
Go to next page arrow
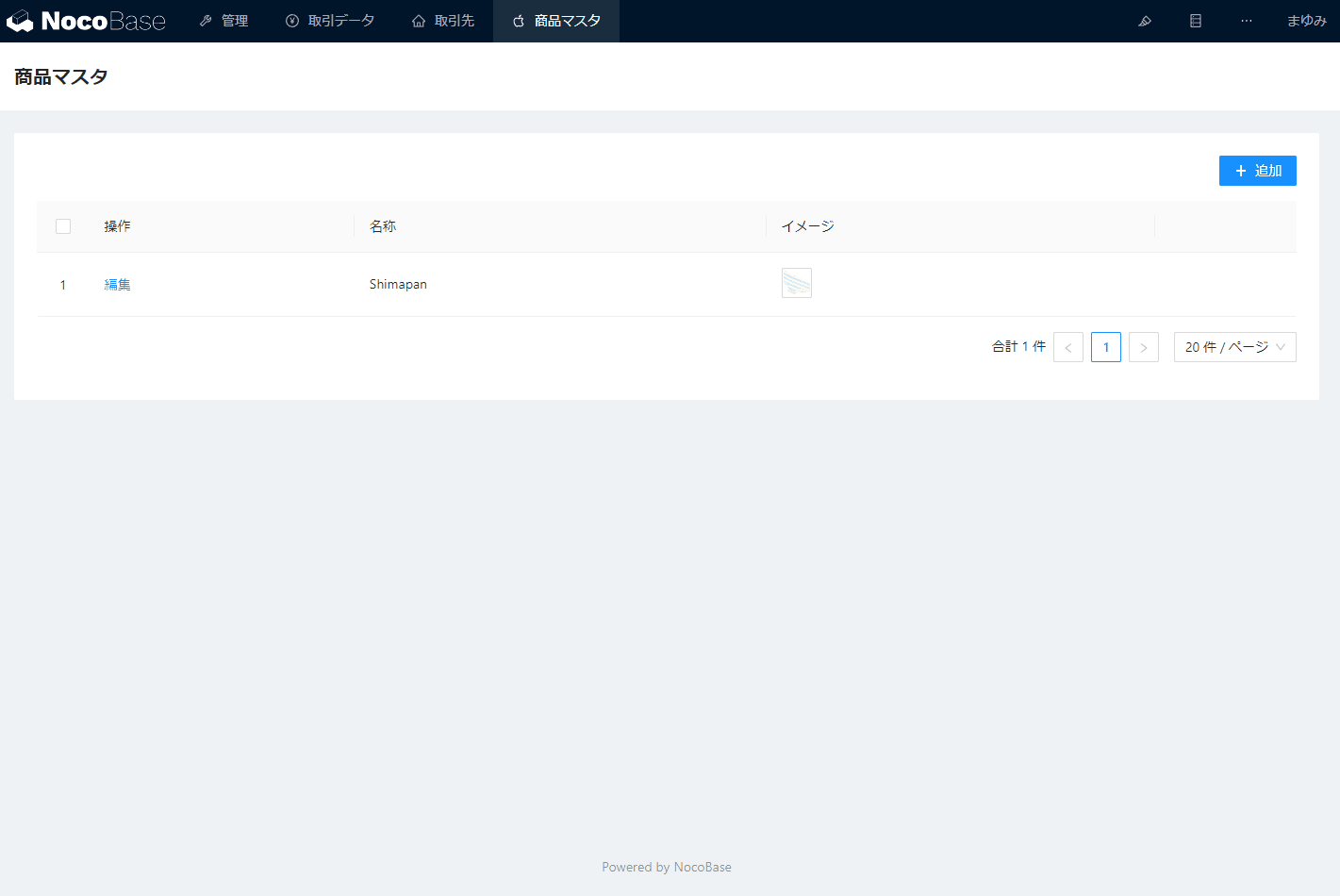click(1144, 347)
